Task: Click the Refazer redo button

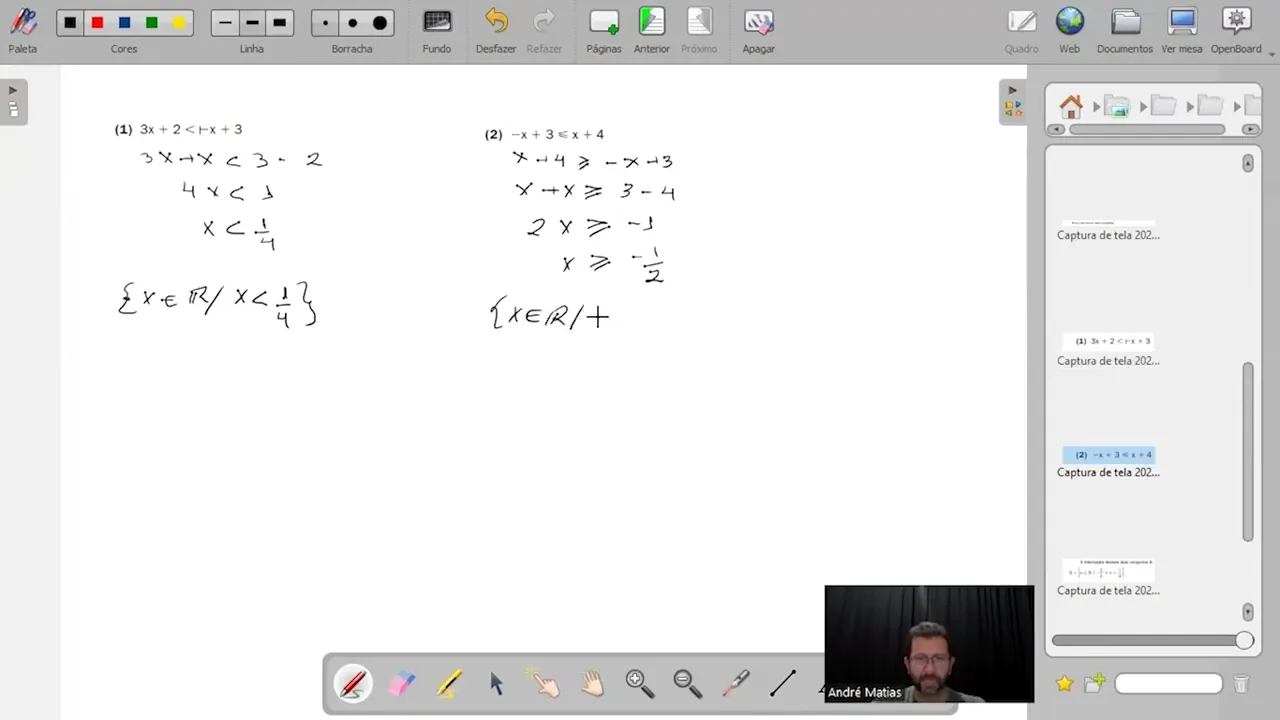Action: coord(544,30)
